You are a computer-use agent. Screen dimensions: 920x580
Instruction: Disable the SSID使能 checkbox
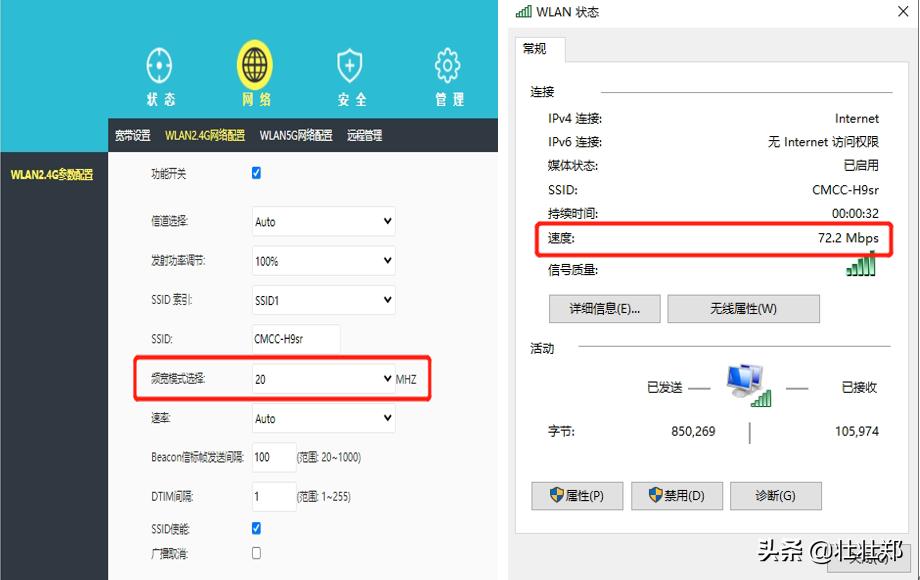(x=256, y=528)
